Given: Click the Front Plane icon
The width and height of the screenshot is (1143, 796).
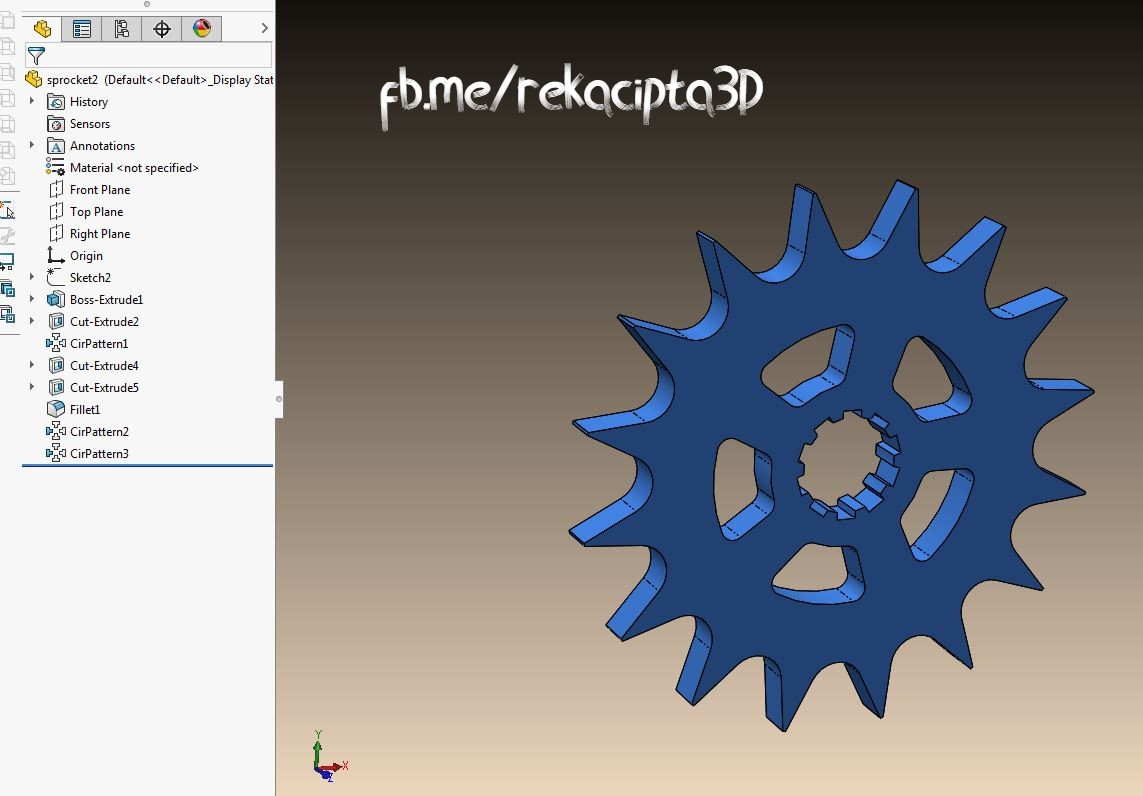Looking at the screenshot, I should 56,190.
